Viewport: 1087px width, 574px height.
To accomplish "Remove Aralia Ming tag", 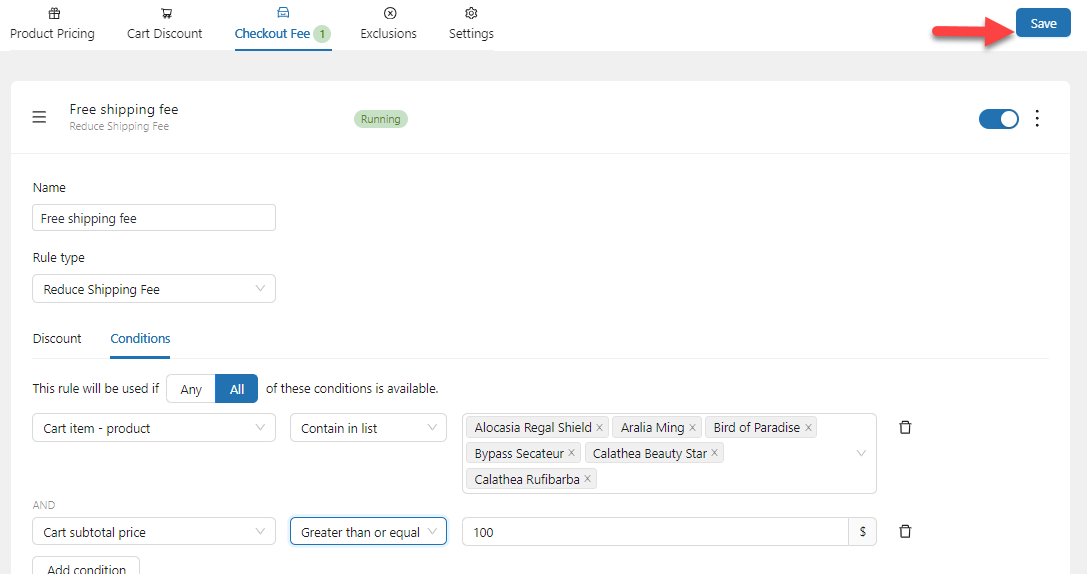I will point(692,428).
